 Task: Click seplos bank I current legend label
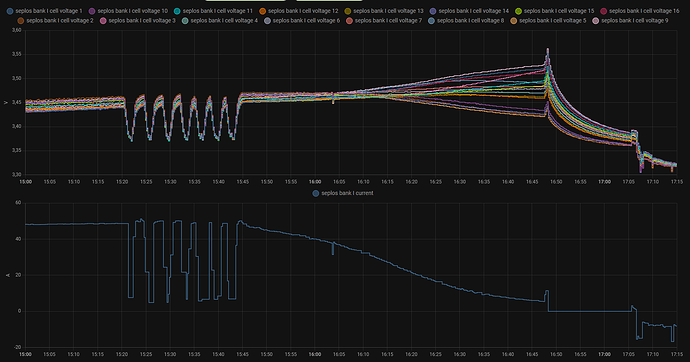[347, 193]
